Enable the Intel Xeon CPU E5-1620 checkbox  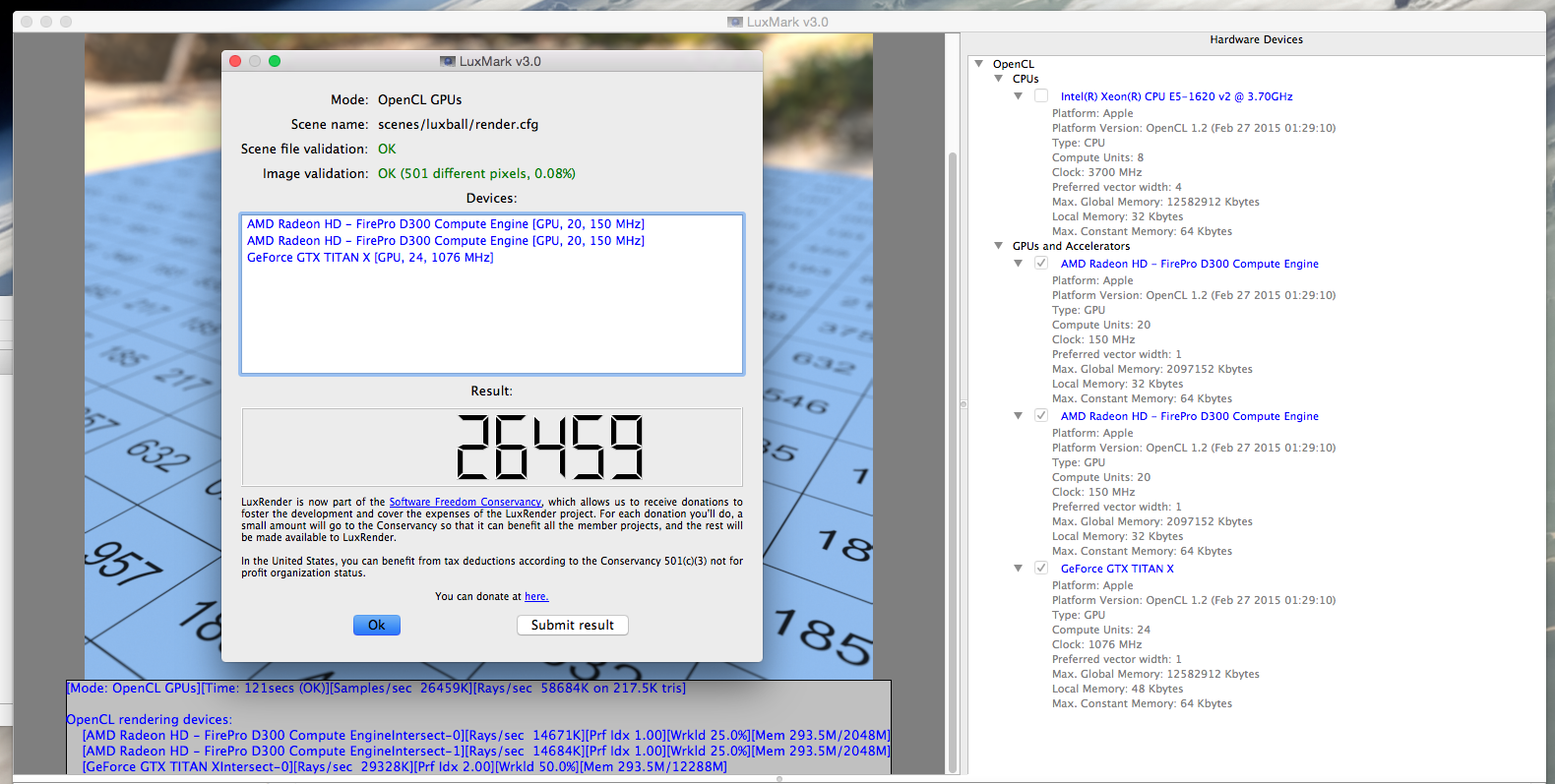1041,95
